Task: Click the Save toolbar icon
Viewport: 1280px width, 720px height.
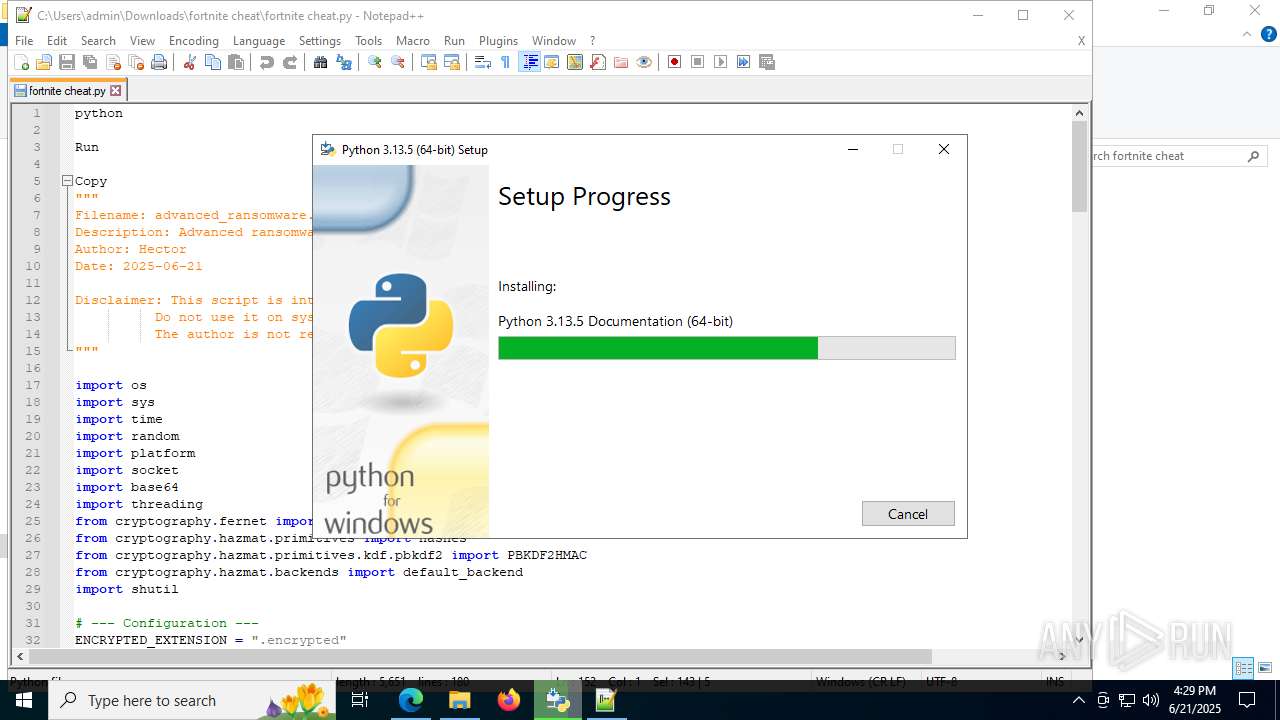Action: [x=66, y=62]
